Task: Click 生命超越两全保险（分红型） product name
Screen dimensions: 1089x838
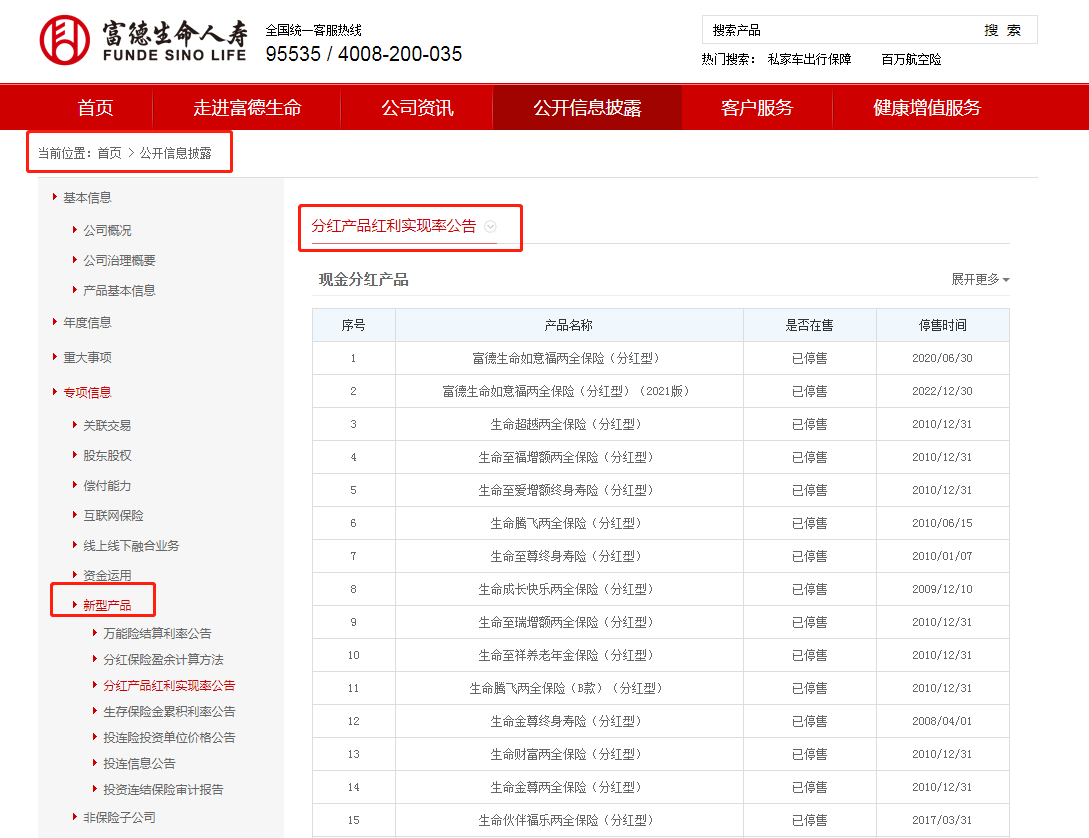Action: 565,424
